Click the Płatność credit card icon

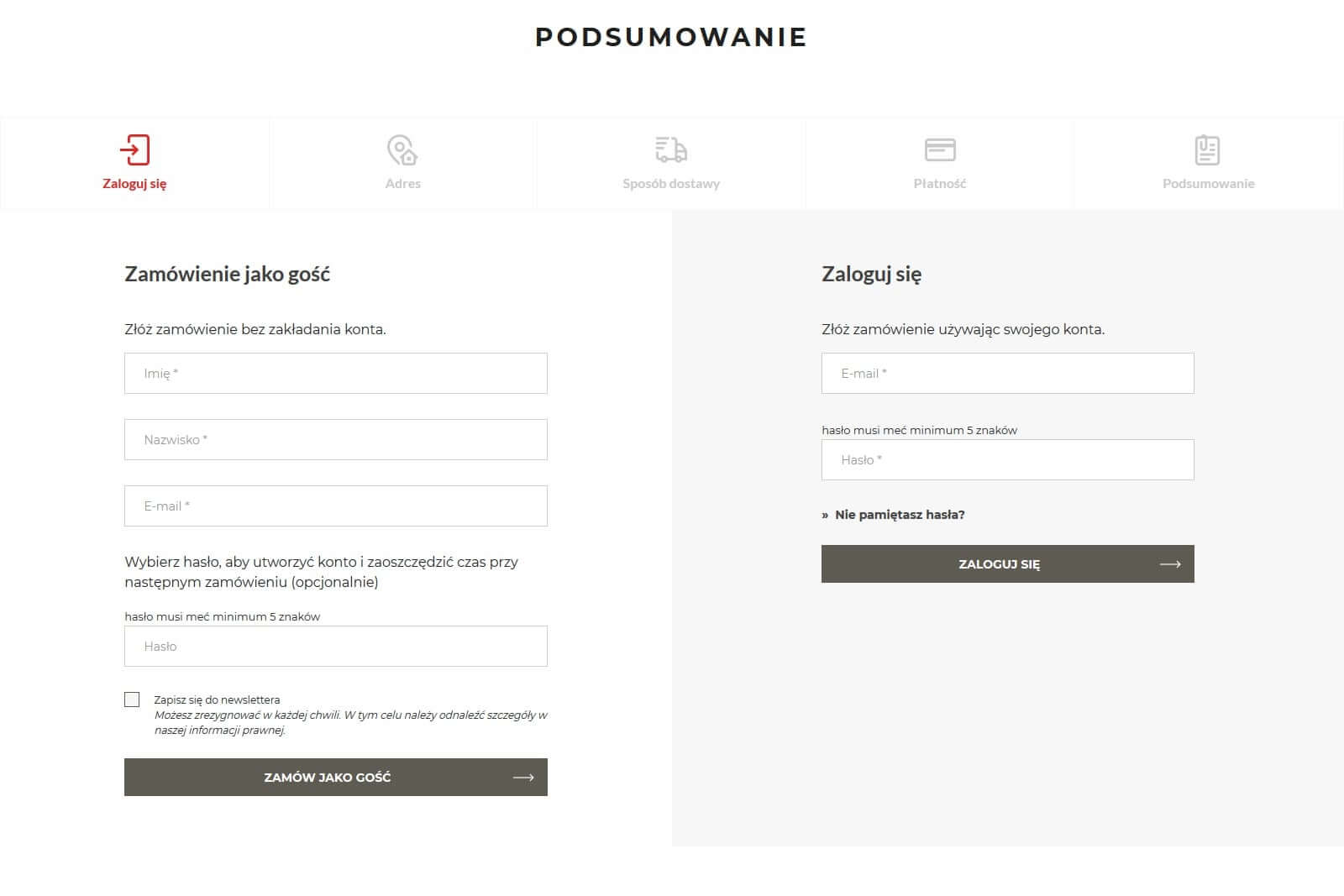coord(940,150)
